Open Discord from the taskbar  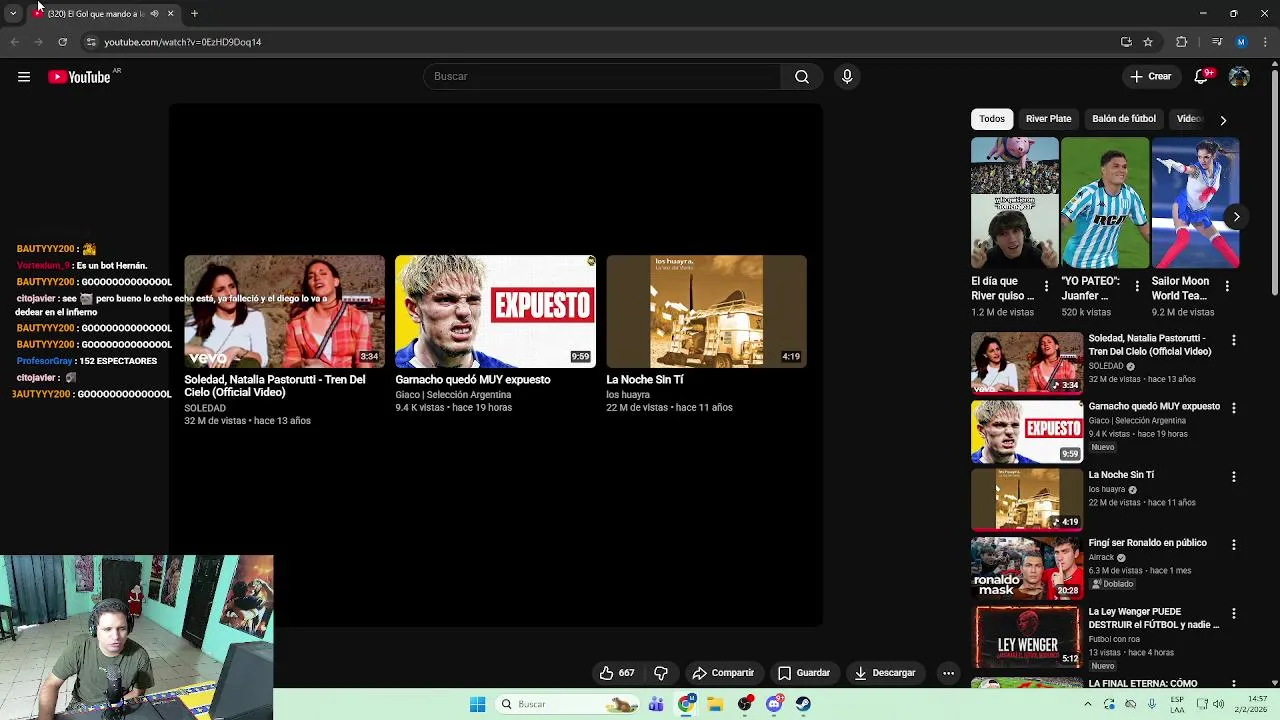pyautogui.click(x=774, y=704)
